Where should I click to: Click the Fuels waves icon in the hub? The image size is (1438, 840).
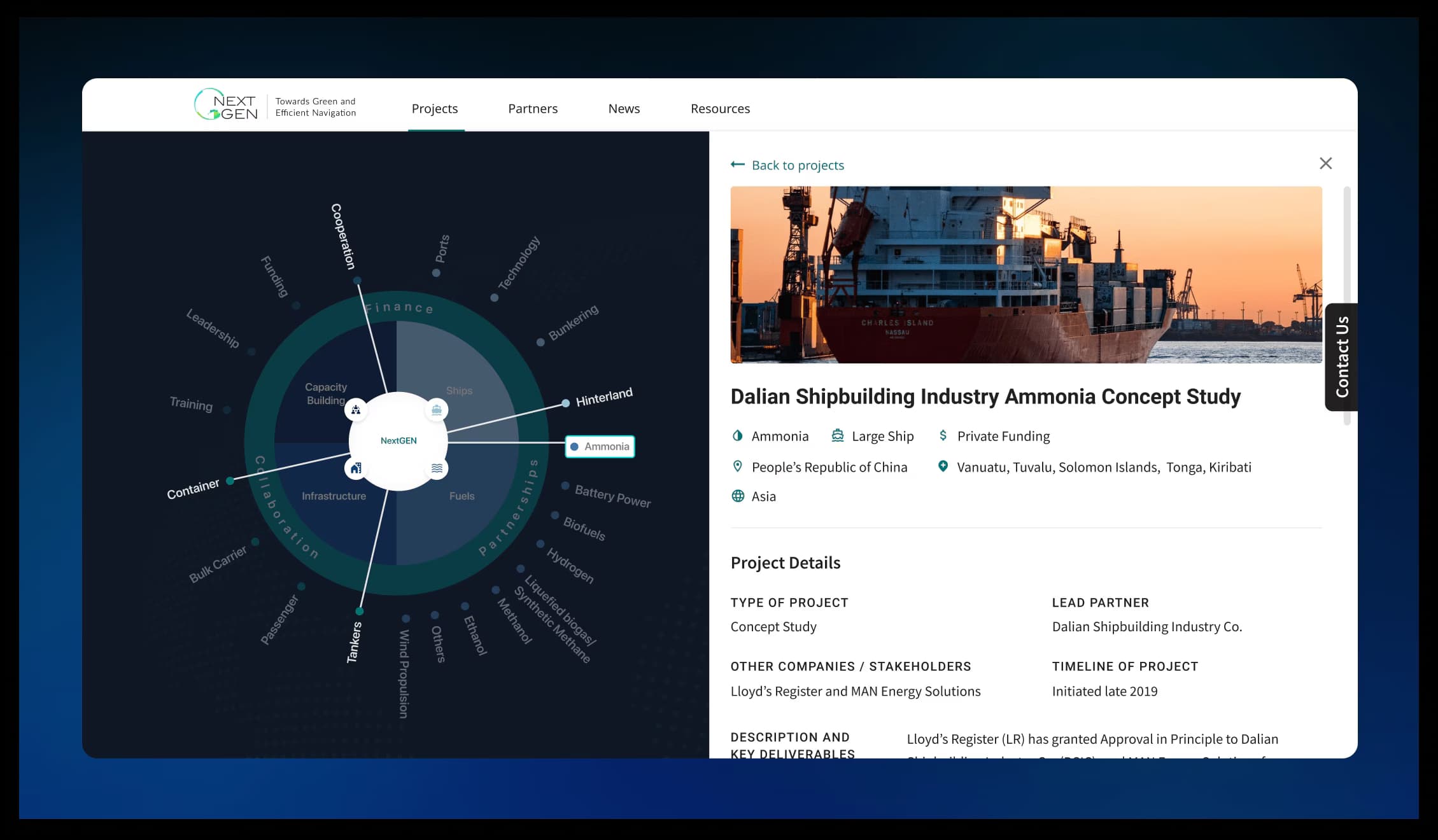click(x=437, y=469)
